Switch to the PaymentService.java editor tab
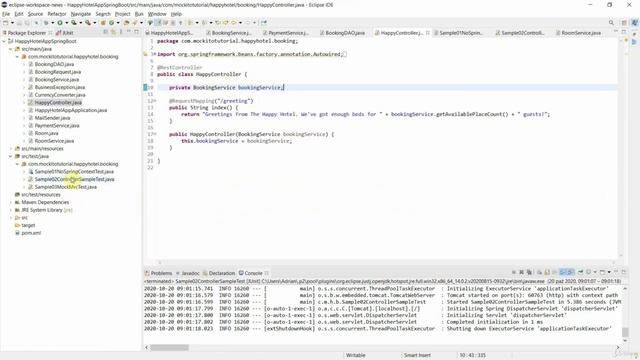Image resolution: width=640 pixels, height=360 pixels. tap(286, 33)
